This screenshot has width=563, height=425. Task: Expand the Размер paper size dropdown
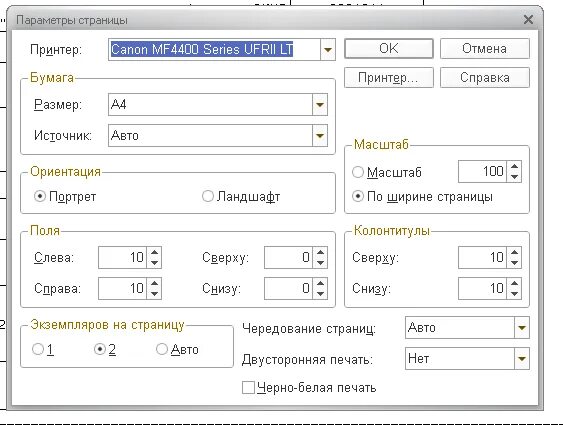320,105
